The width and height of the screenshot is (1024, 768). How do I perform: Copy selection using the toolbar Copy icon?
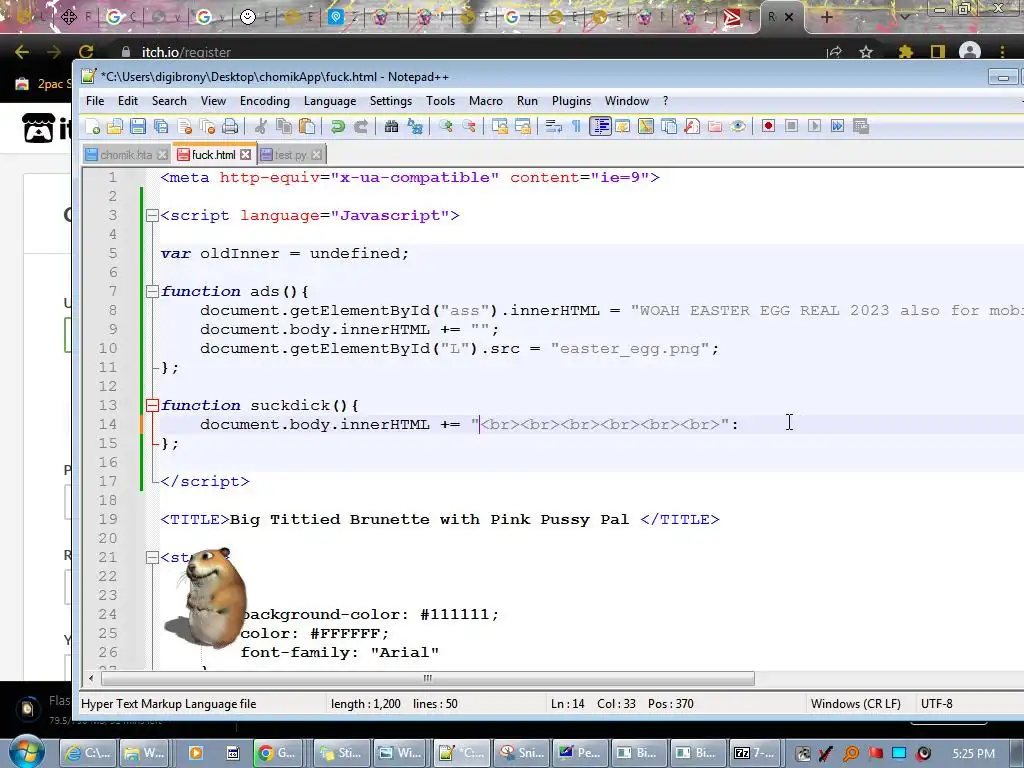284,126
